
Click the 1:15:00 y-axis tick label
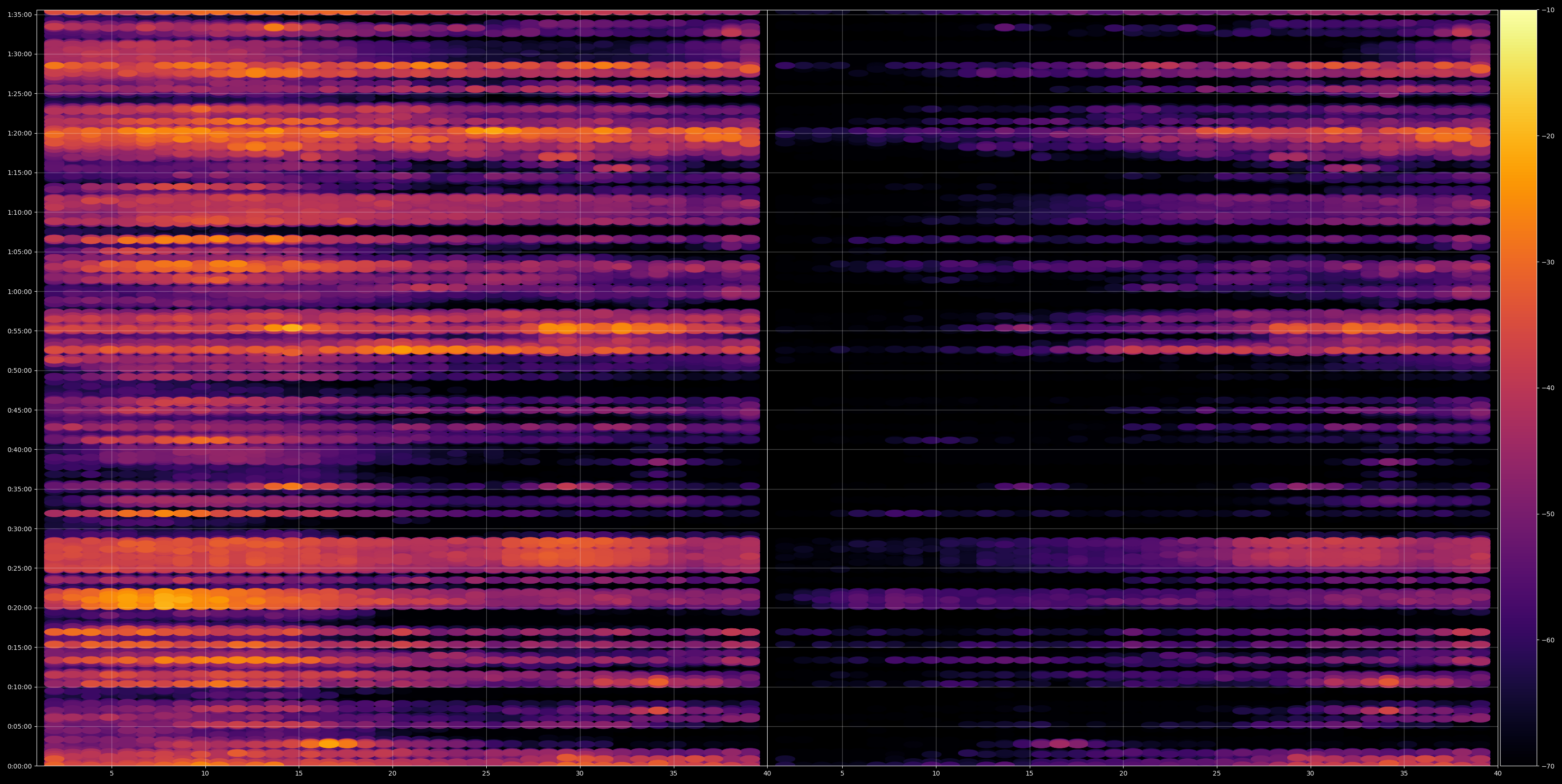[x=19, y=173]
